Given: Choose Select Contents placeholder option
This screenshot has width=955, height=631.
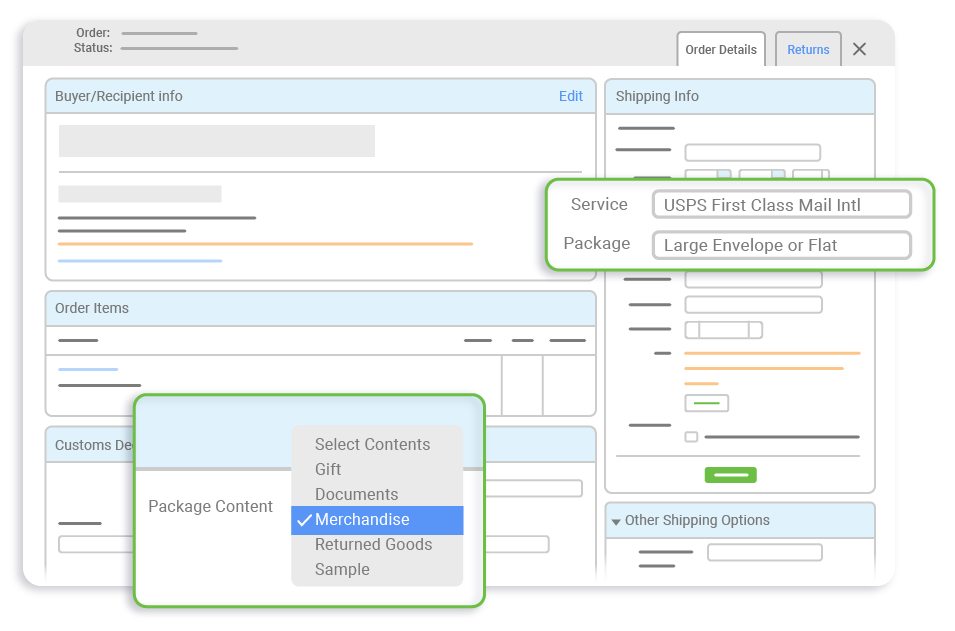Looking at the screenshot, I should click(x=372, y=444).
